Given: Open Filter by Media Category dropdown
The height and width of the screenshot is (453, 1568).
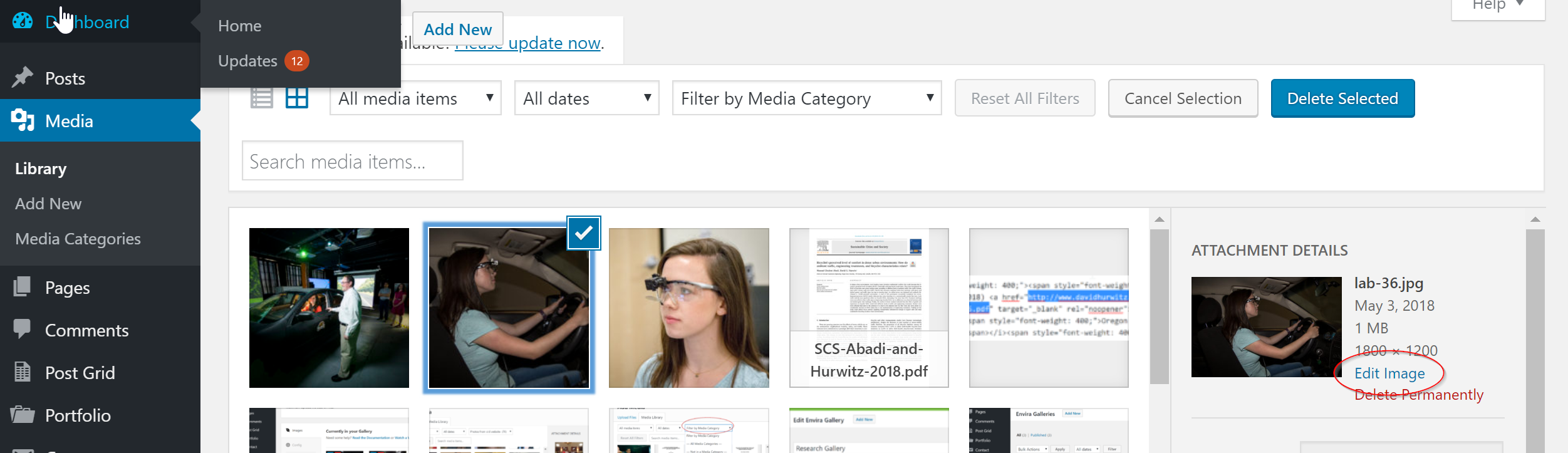Looking at the screenshot, I should pos(807,98).
